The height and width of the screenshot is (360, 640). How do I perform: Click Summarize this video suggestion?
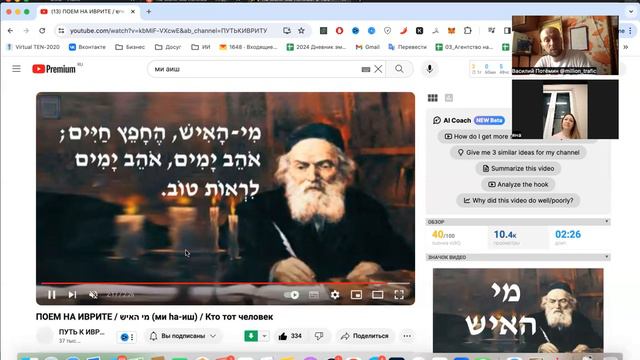[x=518, y=168]
